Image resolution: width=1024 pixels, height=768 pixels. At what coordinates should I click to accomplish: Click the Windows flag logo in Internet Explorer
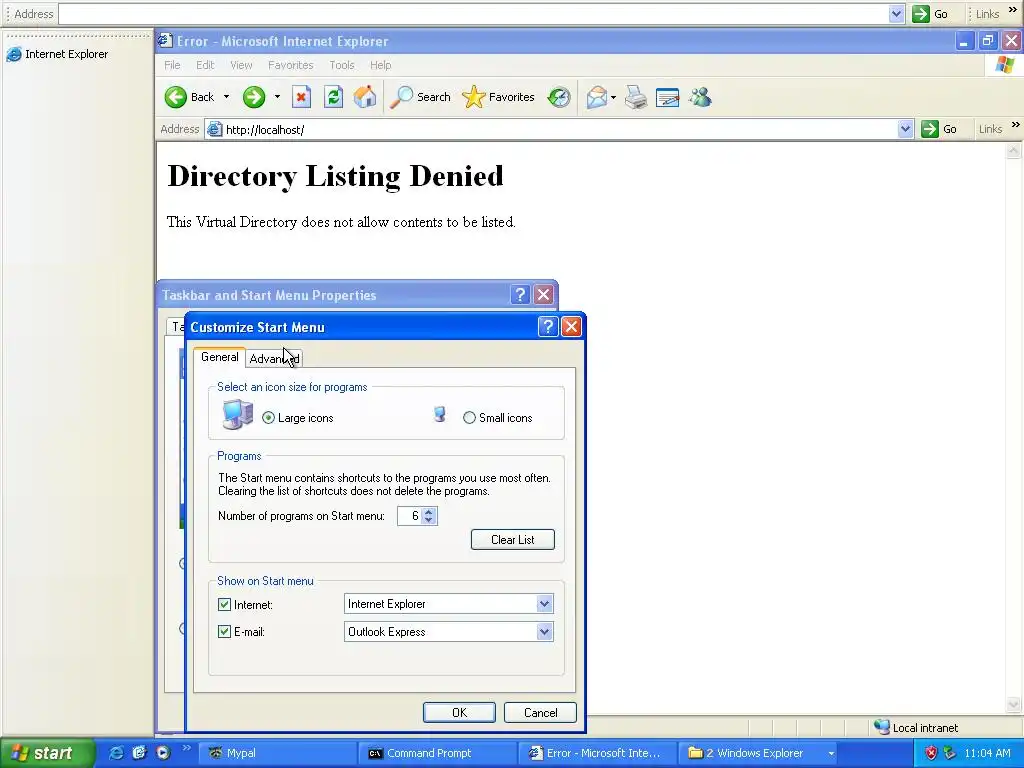click(x=1005, y=65)
